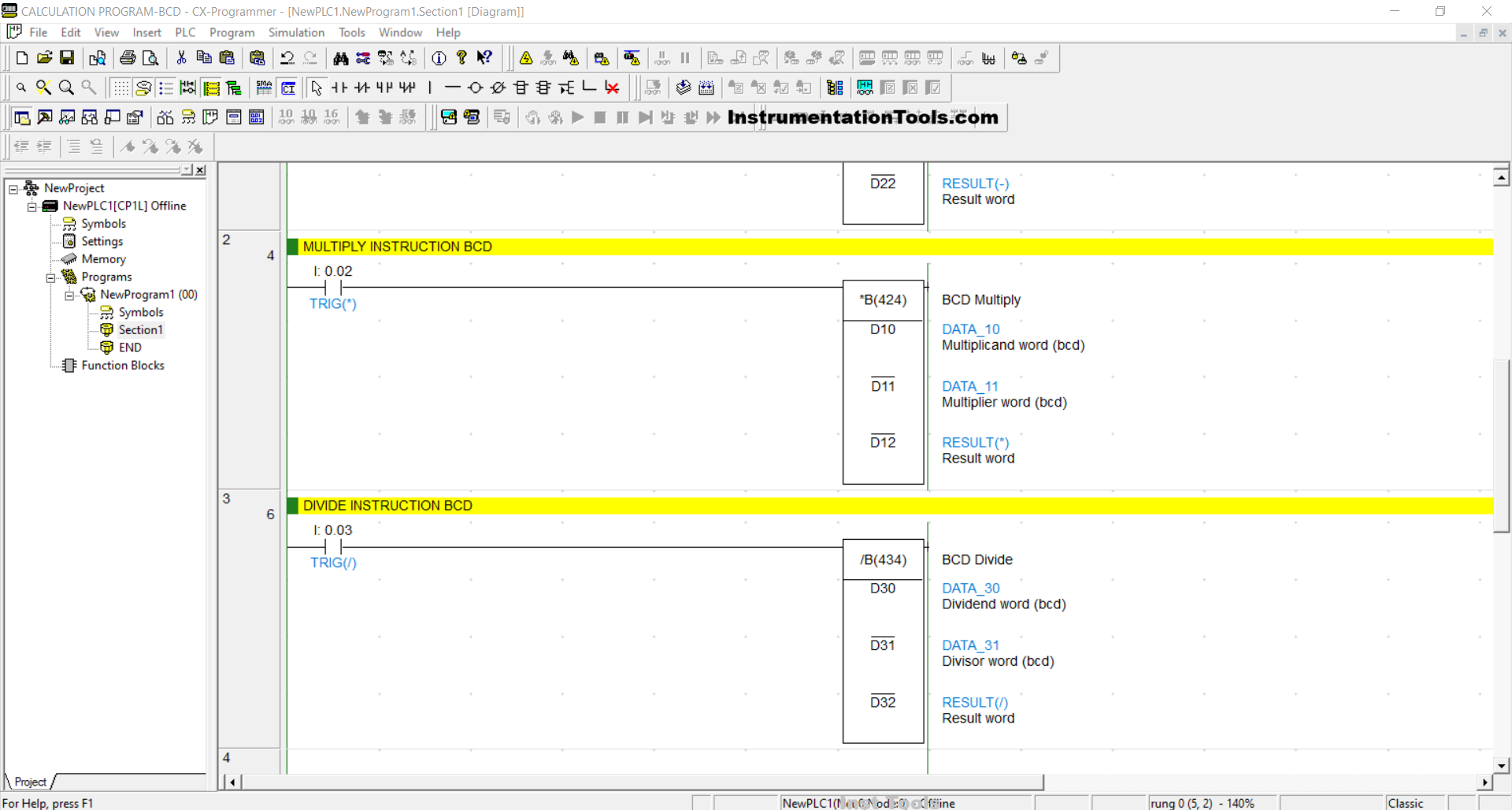Screen dimensions: 1512x810
Task: Select the /B(434) BCD Divide block
Action: (x=883, y=641)
